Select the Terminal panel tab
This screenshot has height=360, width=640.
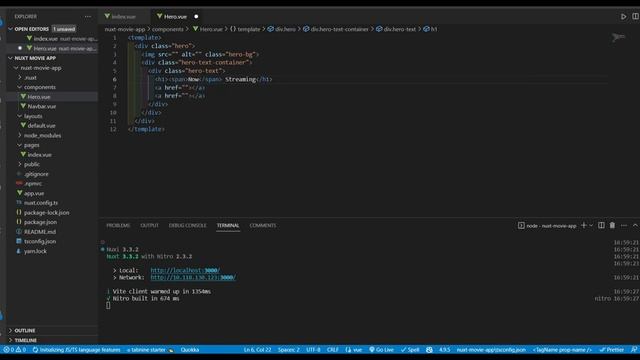228,225
